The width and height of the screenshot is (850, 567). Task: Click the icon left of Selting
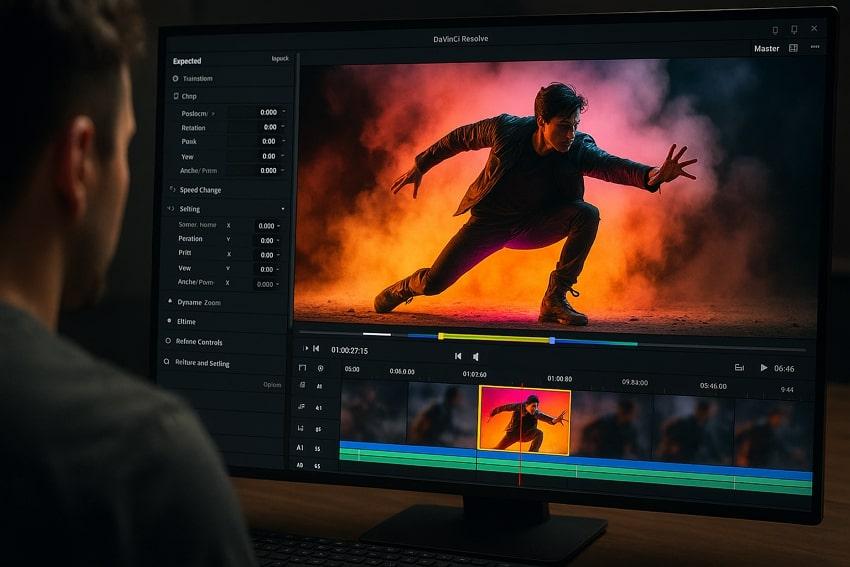(171, 208)
